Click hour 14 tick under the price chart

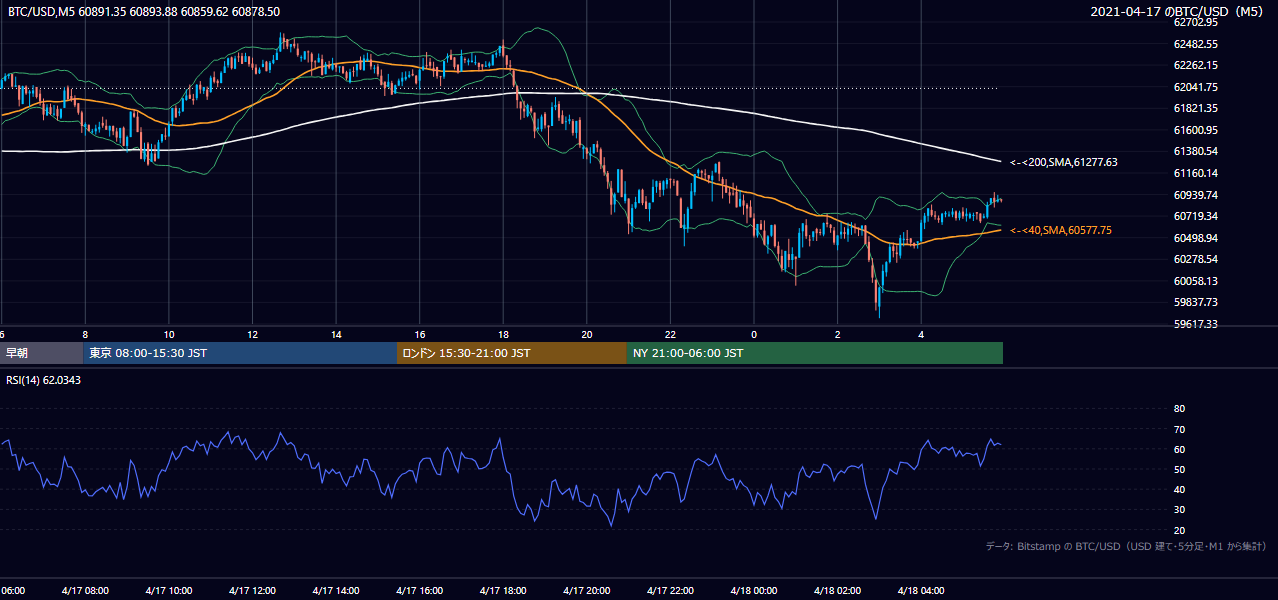336,334
